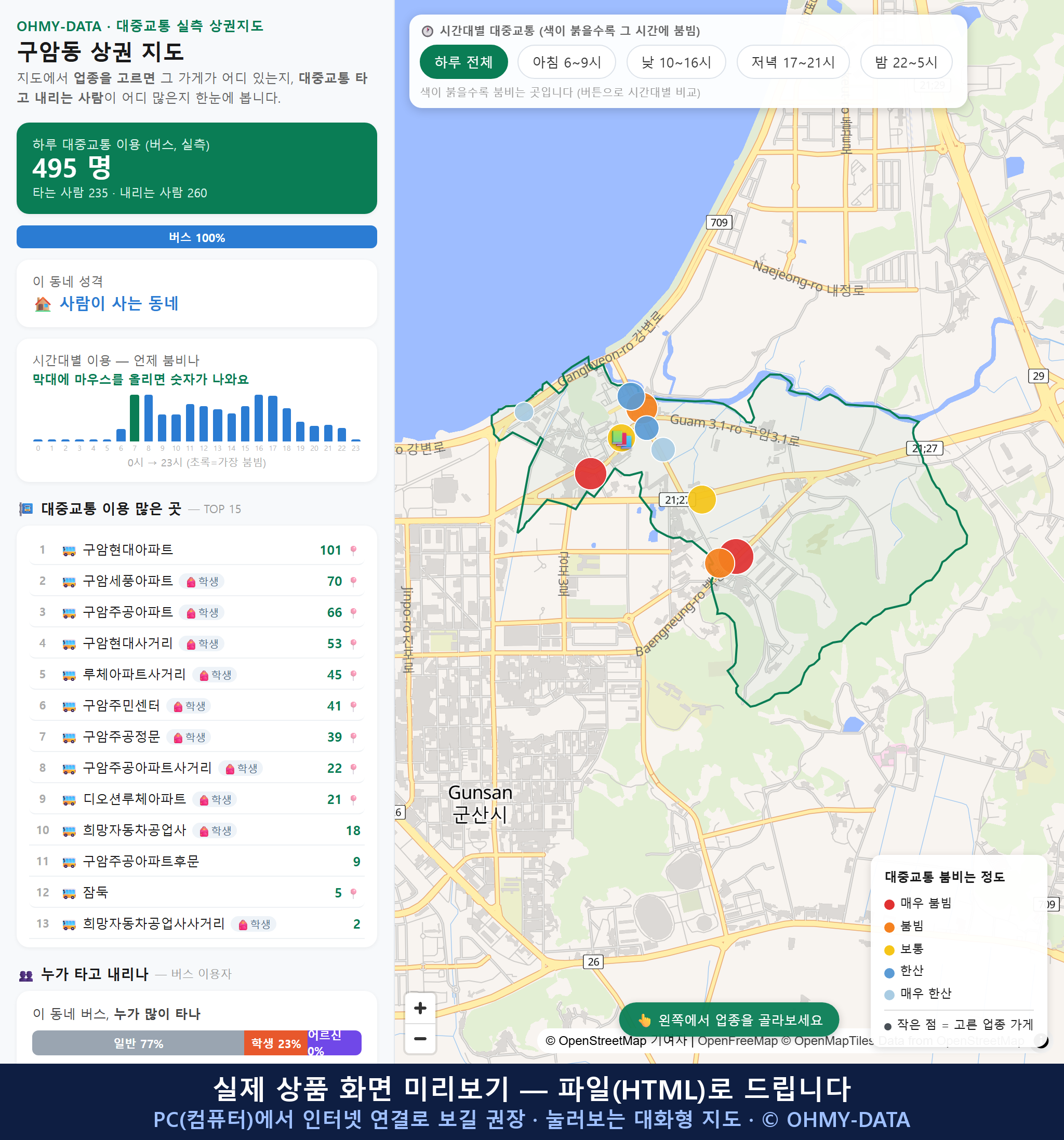Select the 구암주공아파트후문 list row
This screenshot has width=1064, height=1140.
(x=197, y=862)
